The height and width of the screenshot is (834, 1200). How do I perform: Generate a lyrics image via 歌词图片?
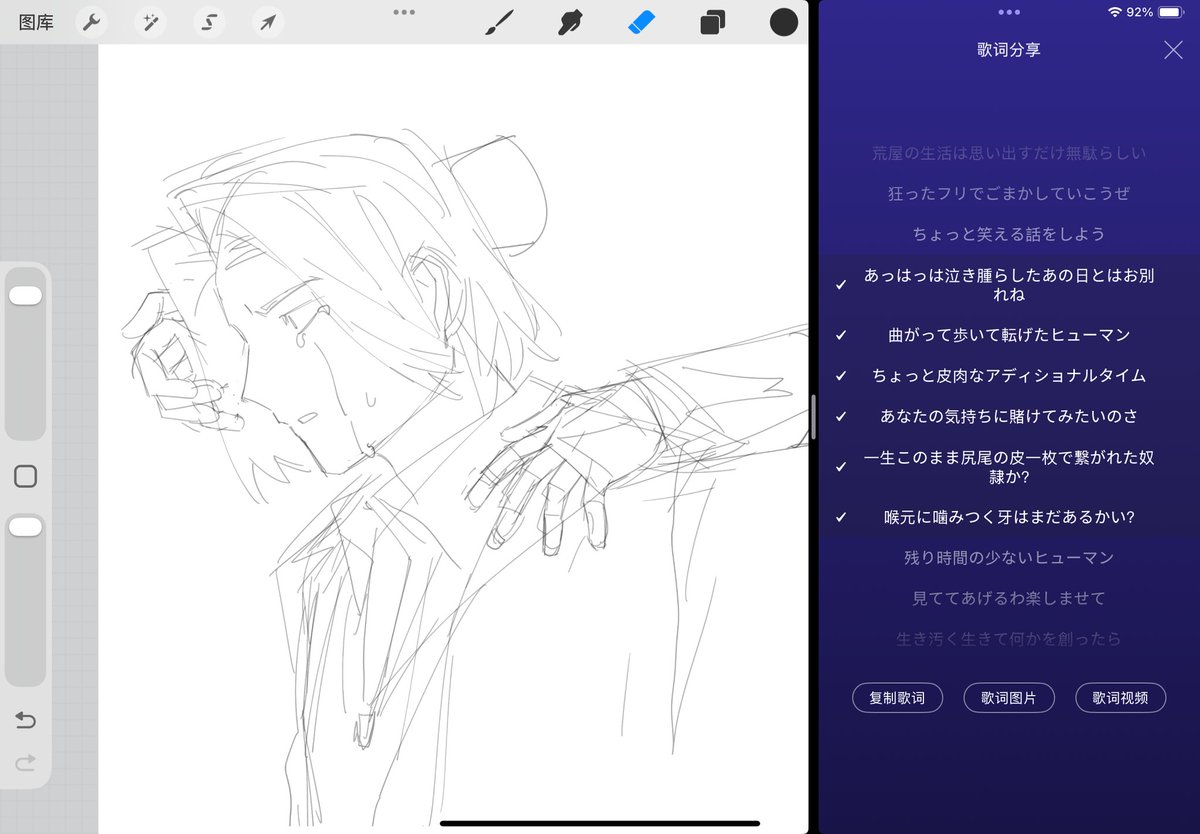click(x=1009, y=697)
